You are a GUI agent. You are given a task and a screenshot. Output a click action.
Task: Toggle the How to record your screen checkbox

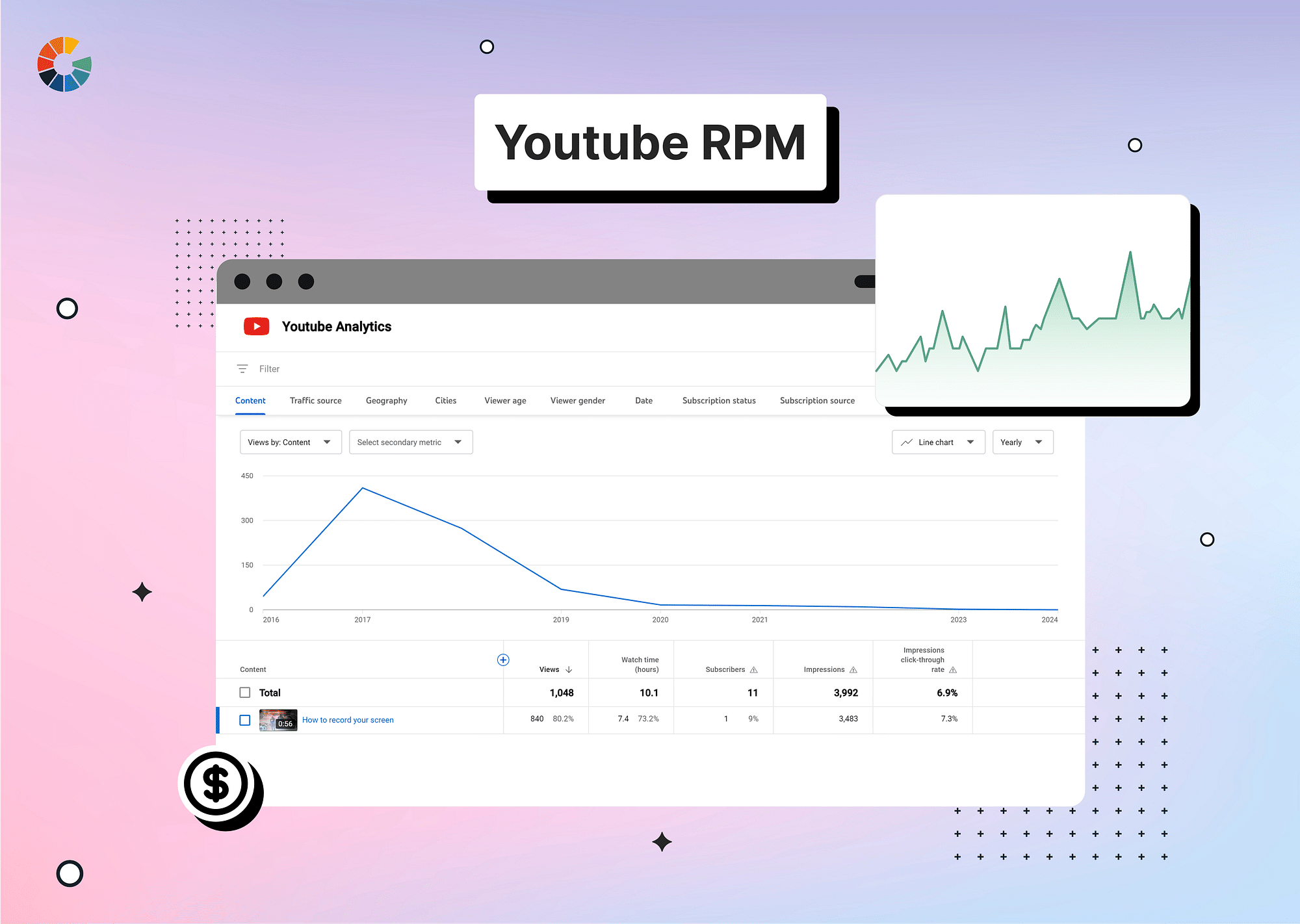246,719
